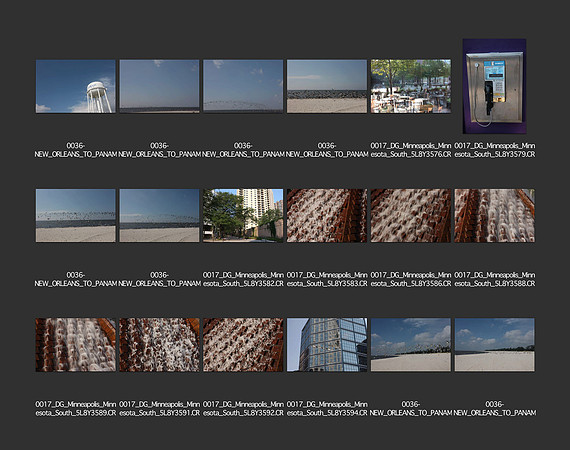Open the payphone photo thumbnail
The width and height of the screenshot is (570, 450).
(x=494, y=86)
